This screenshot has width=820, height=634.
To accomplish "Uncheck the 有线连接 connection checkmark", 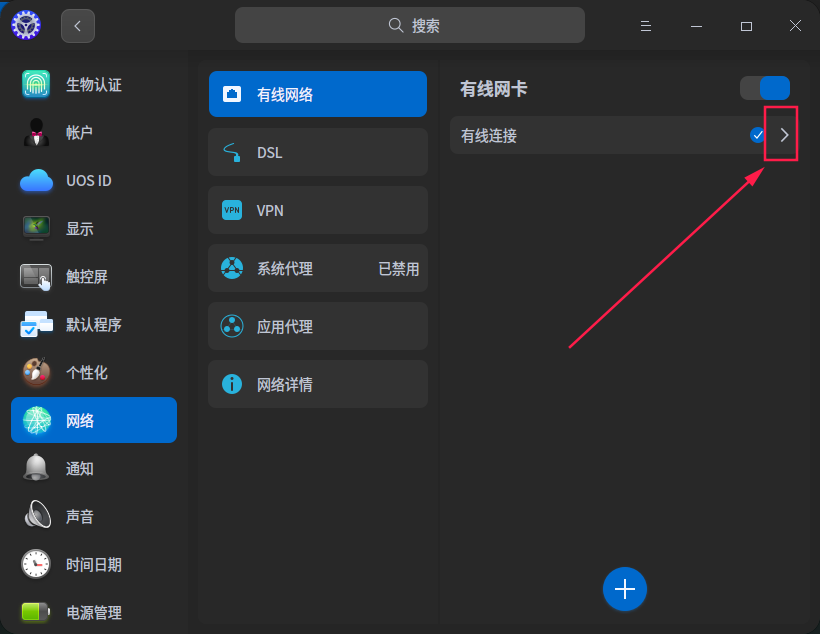I will pos(757,135).
